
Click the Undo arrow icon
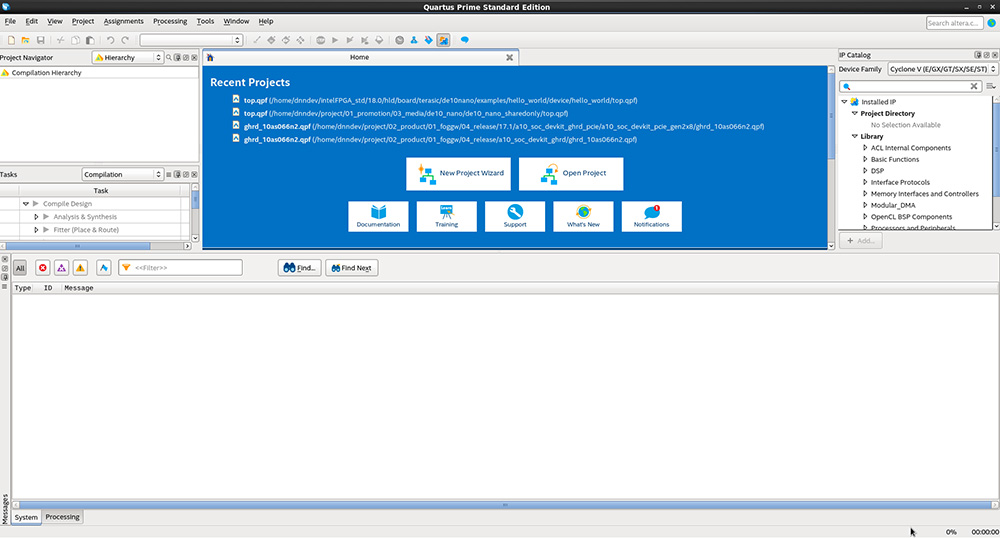tap(110, 40)
